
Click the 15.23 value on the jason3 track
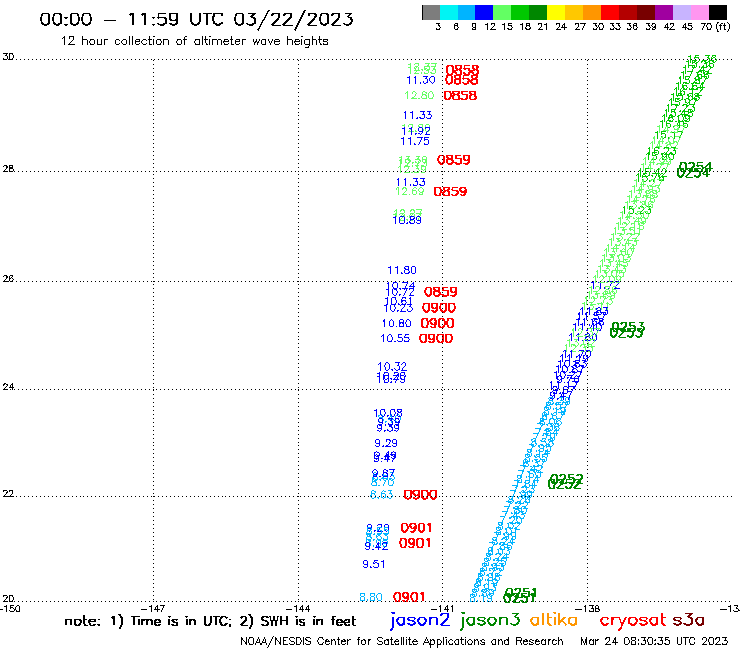pyautogui.click(x=637, y=210)
